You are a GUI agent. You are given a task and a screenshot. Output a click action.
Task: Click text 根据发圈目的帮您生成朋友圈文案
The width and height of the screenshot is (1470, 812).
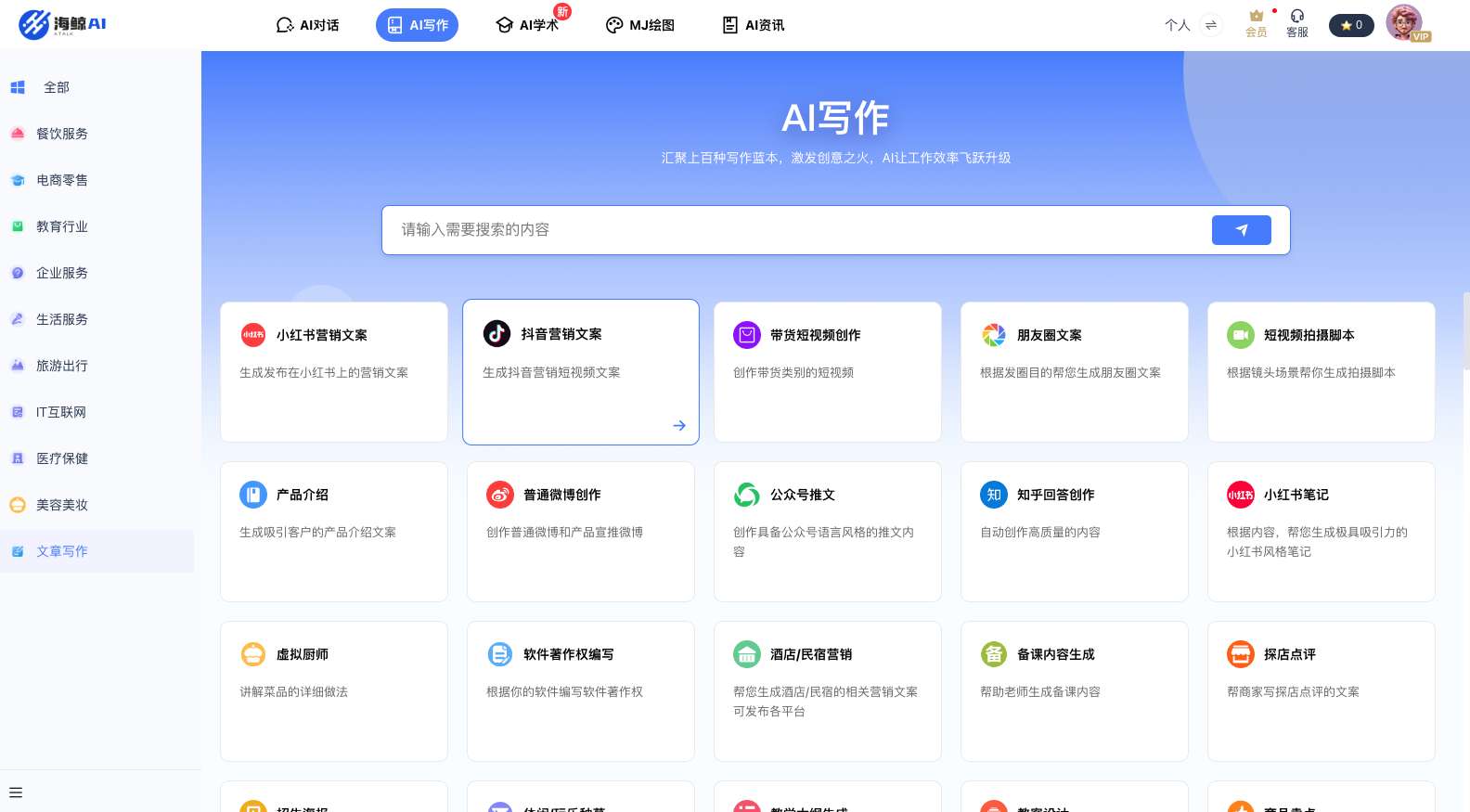pos(1071,372)
